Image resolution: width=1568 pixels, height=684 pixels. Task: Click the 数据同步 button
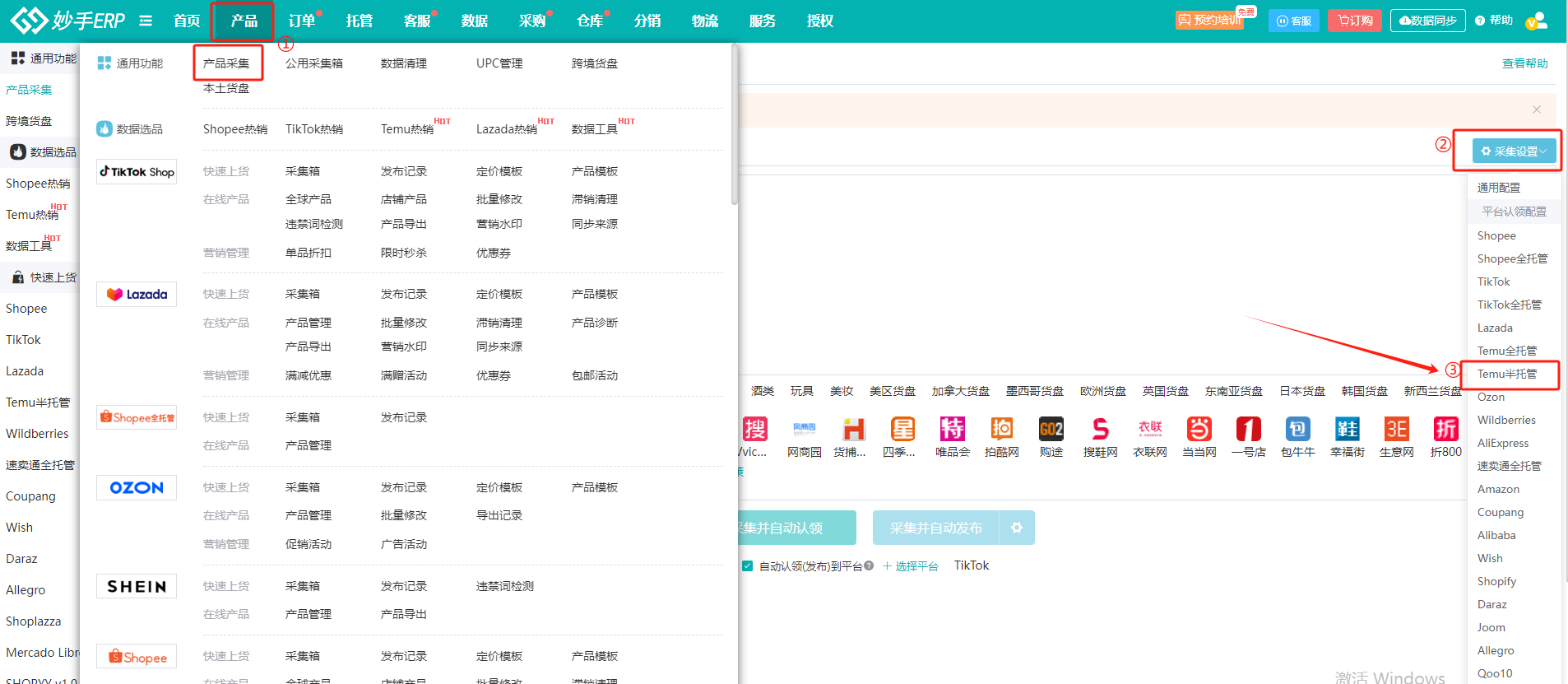[x=1427, y=21]
